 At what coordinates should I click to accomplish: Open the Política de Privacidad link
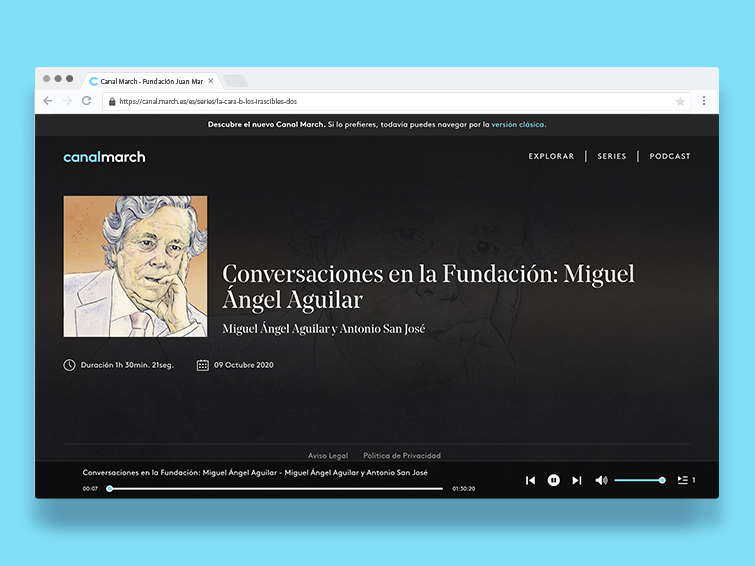coord(402,456)
